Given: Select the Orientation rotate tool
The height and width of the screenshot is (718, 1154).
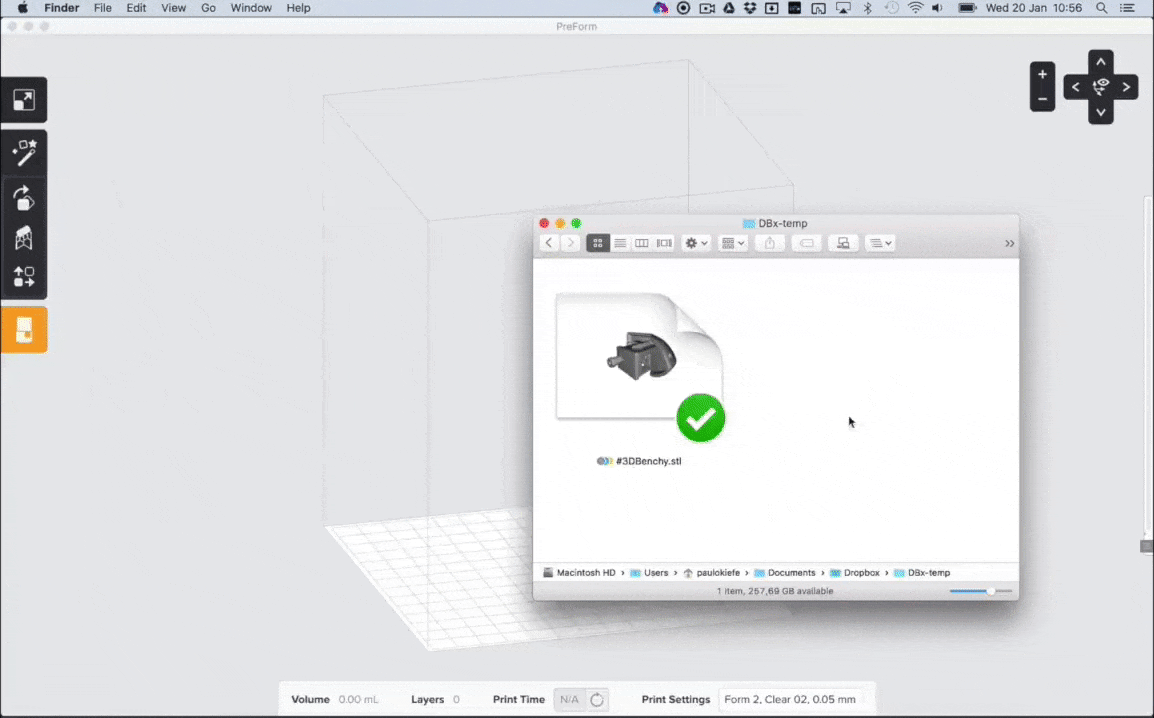Looking at the screenshot, I should [24, 199].
